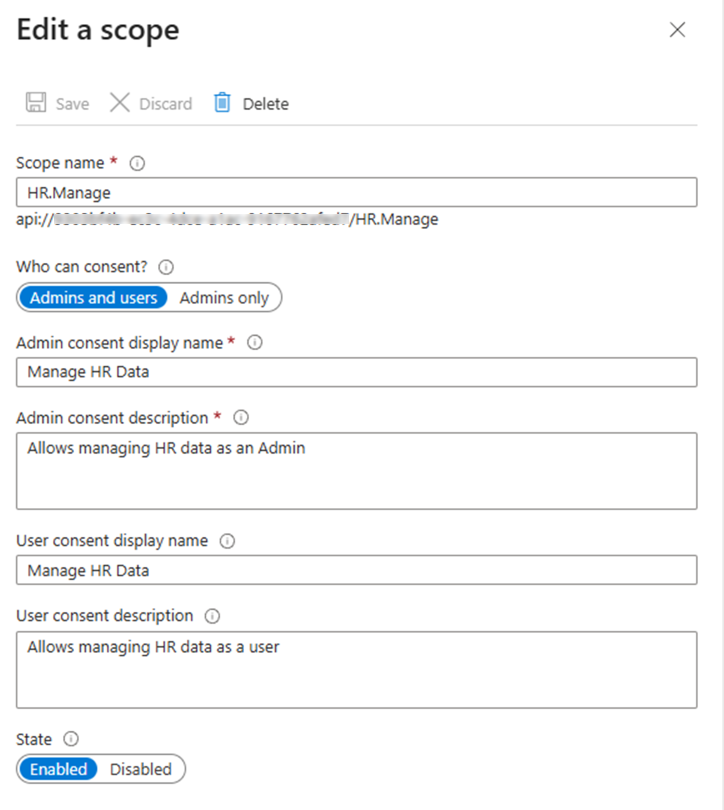Click inside the Scope name field
The image size is (724, 810).
click(x=356, y=192)
